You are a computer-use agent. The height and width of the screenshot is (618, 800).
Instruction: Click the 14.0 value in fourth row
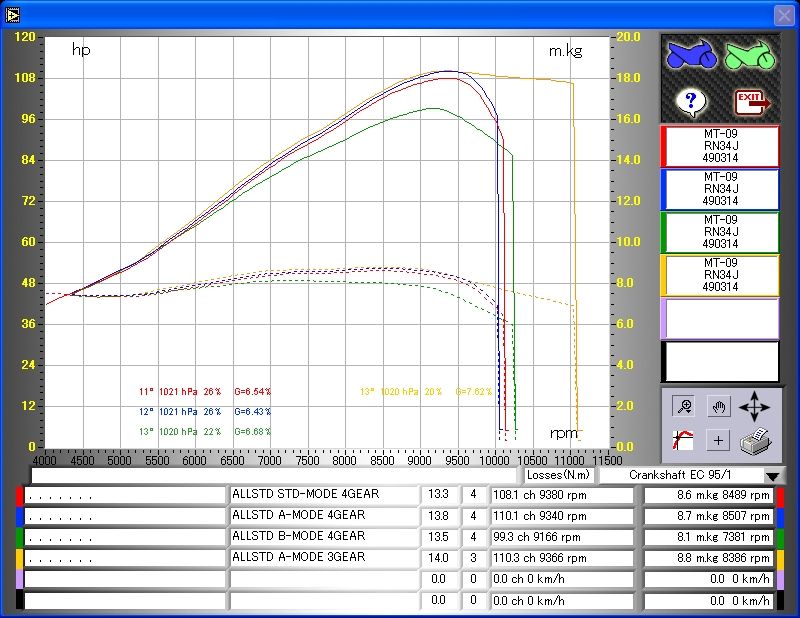[x=438, y=557]
